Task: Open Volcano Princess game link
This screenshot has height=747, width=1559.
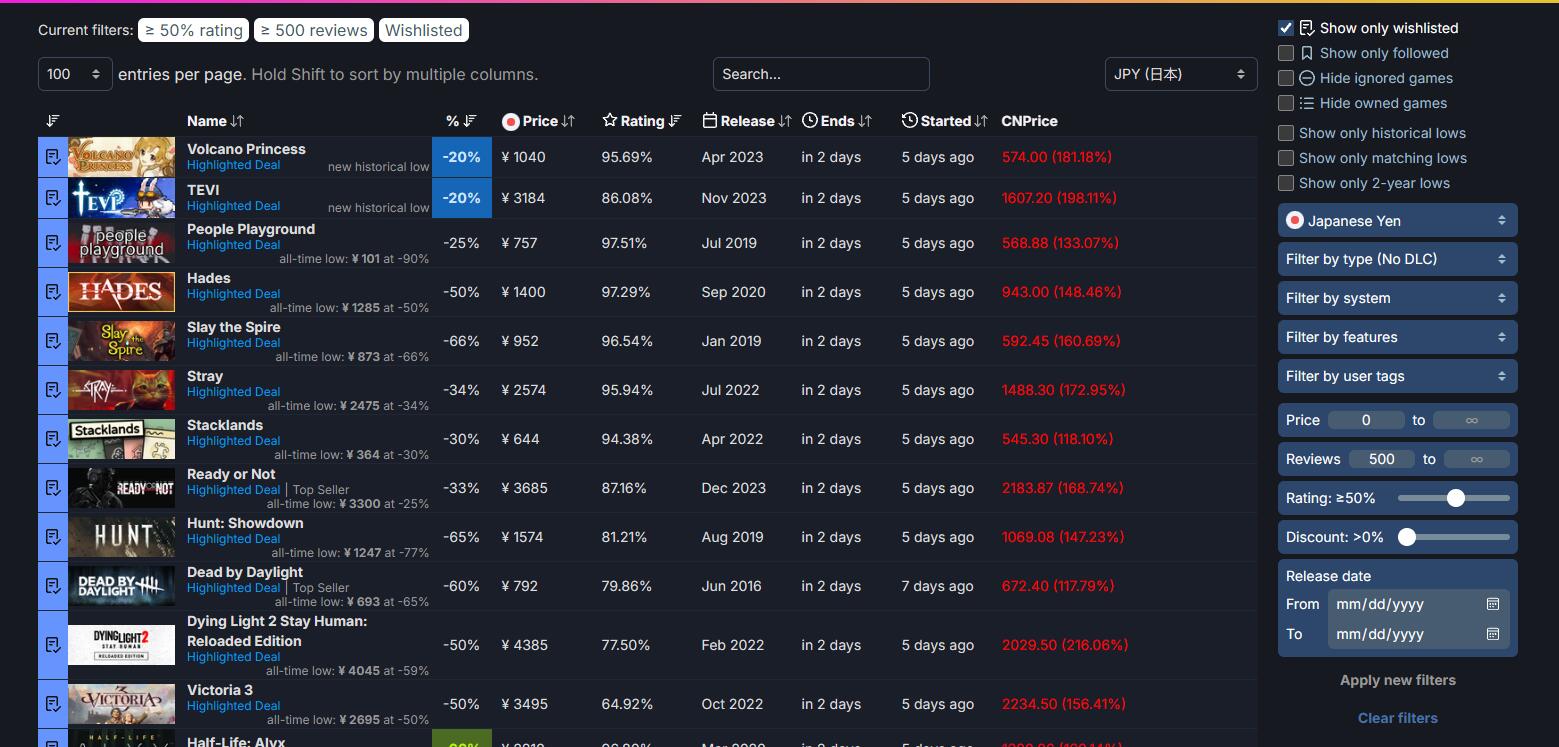Action: 246,149
